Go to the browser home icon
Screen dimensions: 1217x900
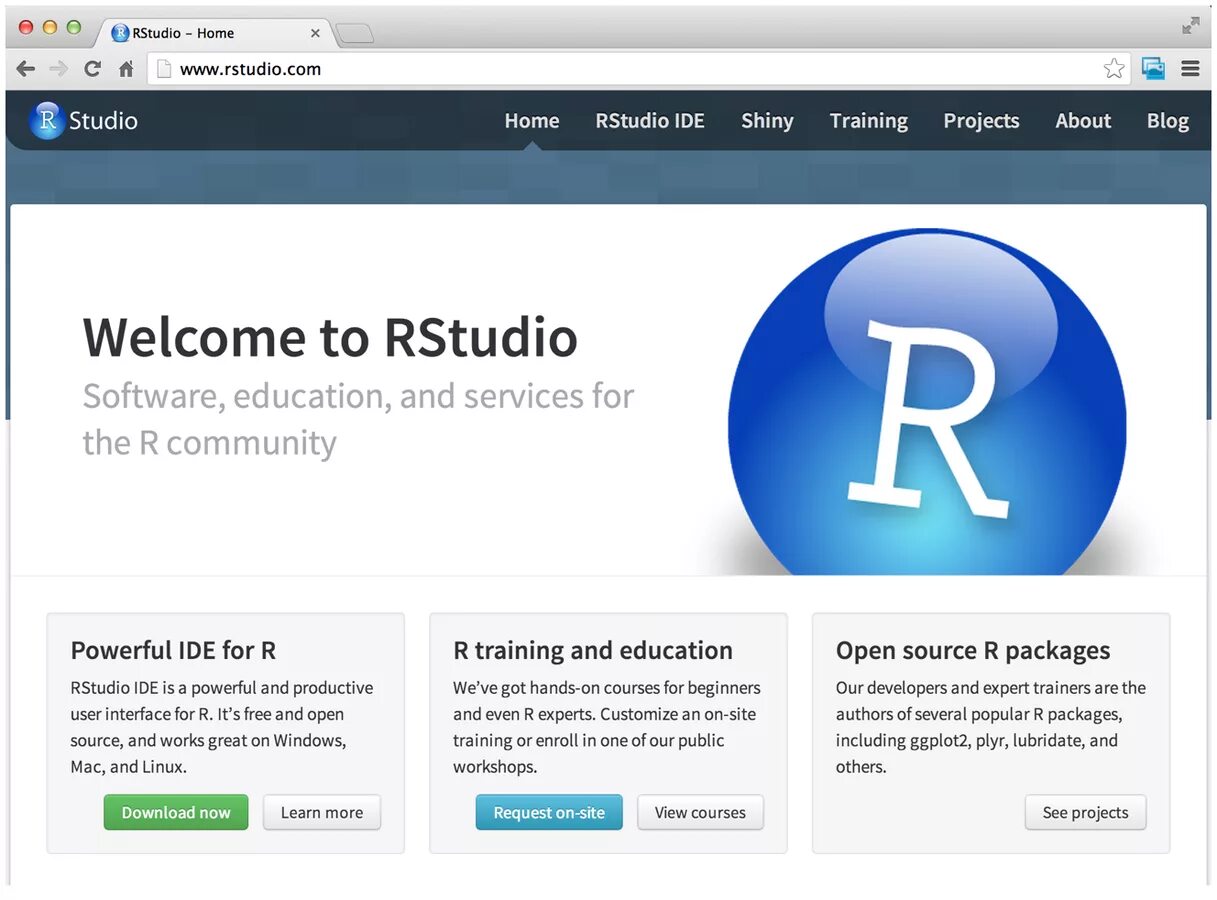point(126,69)
